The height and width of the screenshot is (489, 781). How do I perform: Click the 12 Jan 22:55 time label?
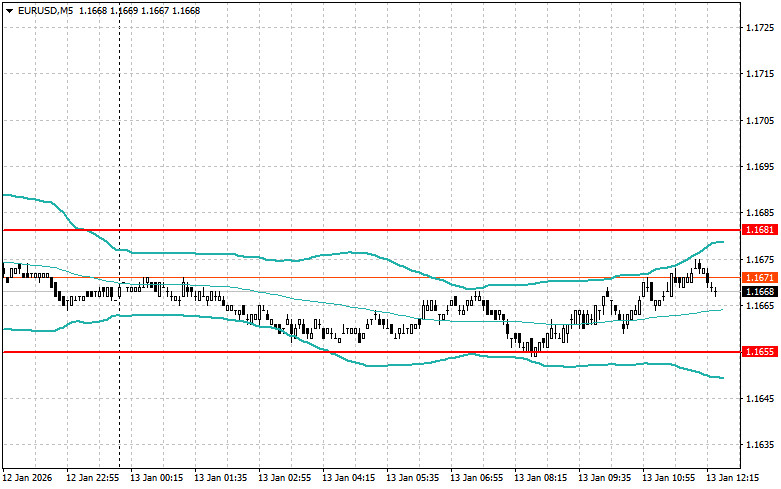[x=93, y=478]
